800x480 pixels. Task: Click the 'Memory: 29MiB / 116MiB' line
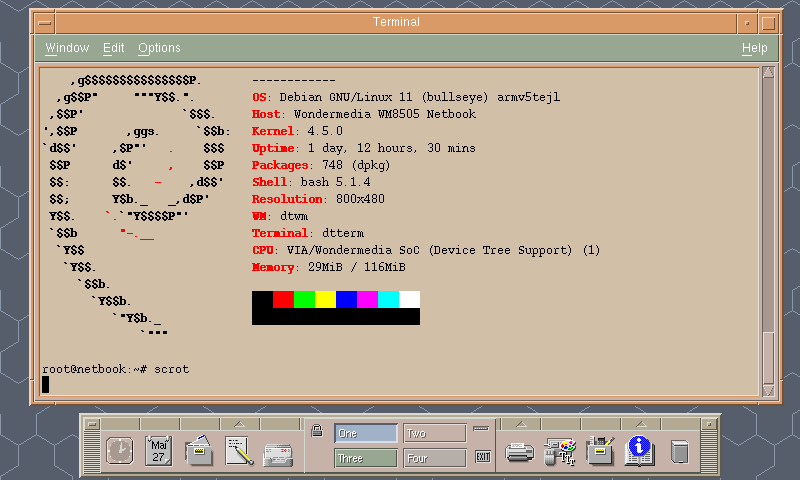pos(329,267)
